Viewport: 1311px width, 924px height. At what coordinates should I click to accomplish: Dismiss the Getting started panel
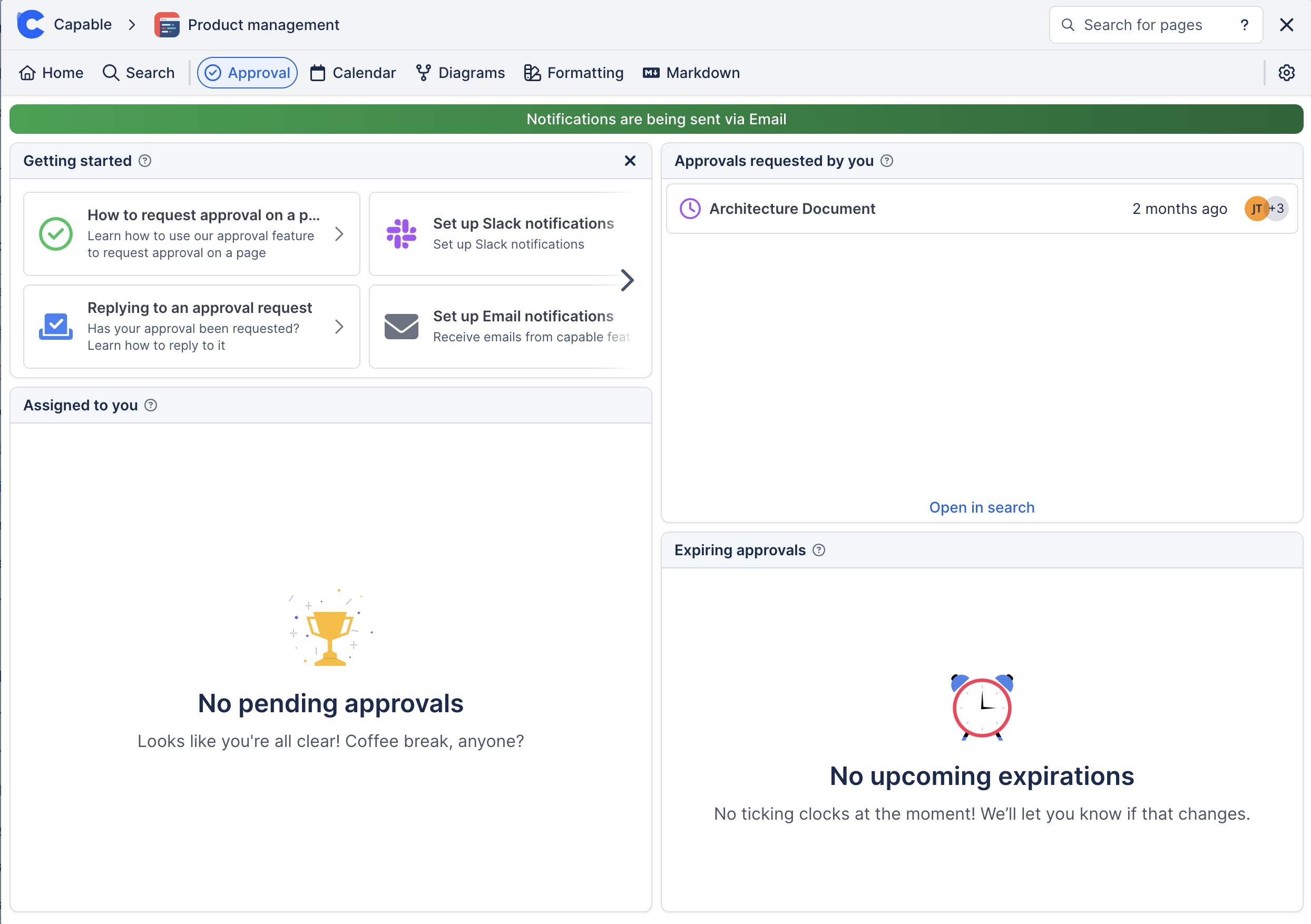click(630, 160)
